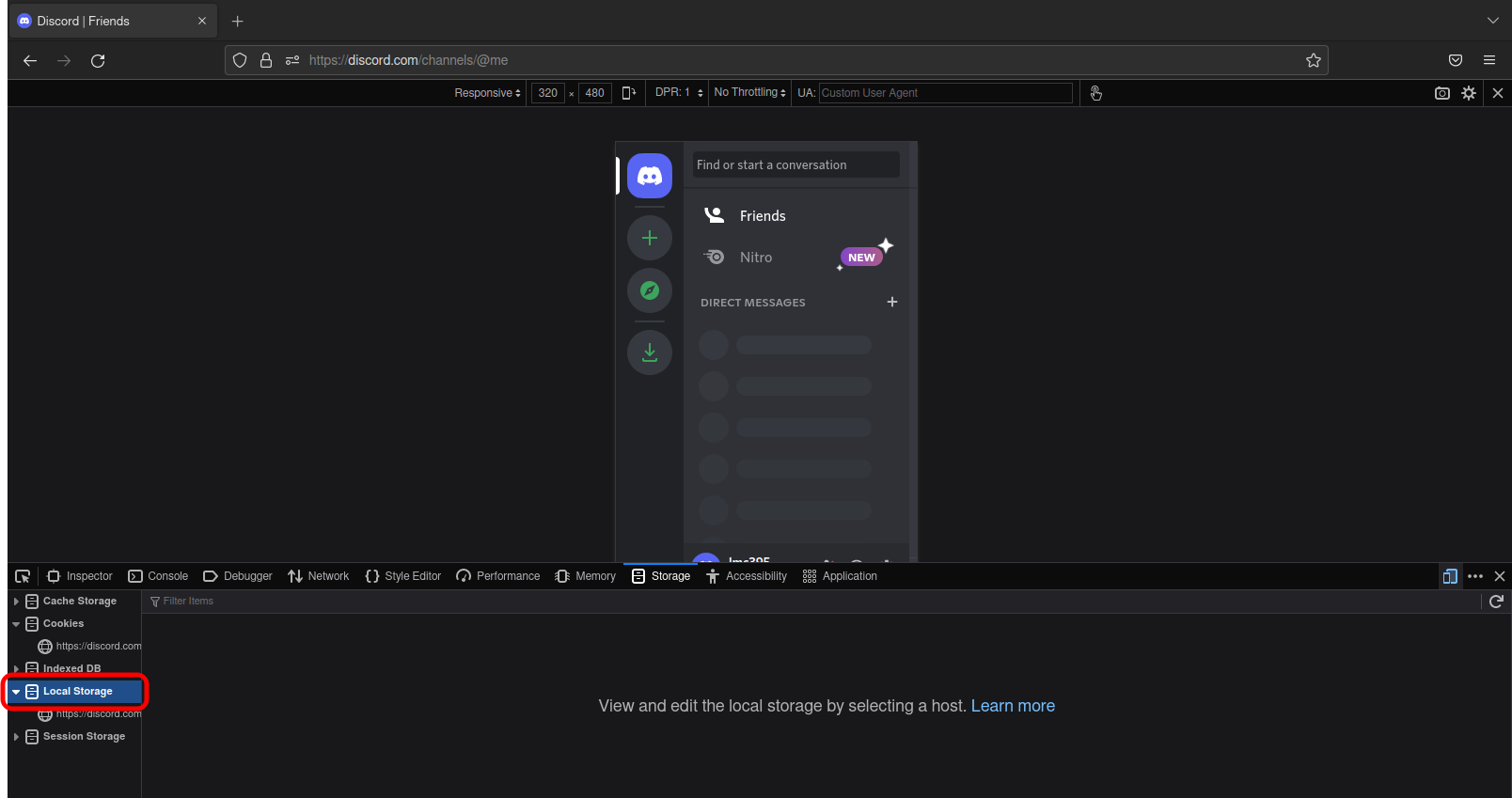Explore discoverable servers compass icon
The height and width of the screenshot is (798, 1512).
pos(650,290)
